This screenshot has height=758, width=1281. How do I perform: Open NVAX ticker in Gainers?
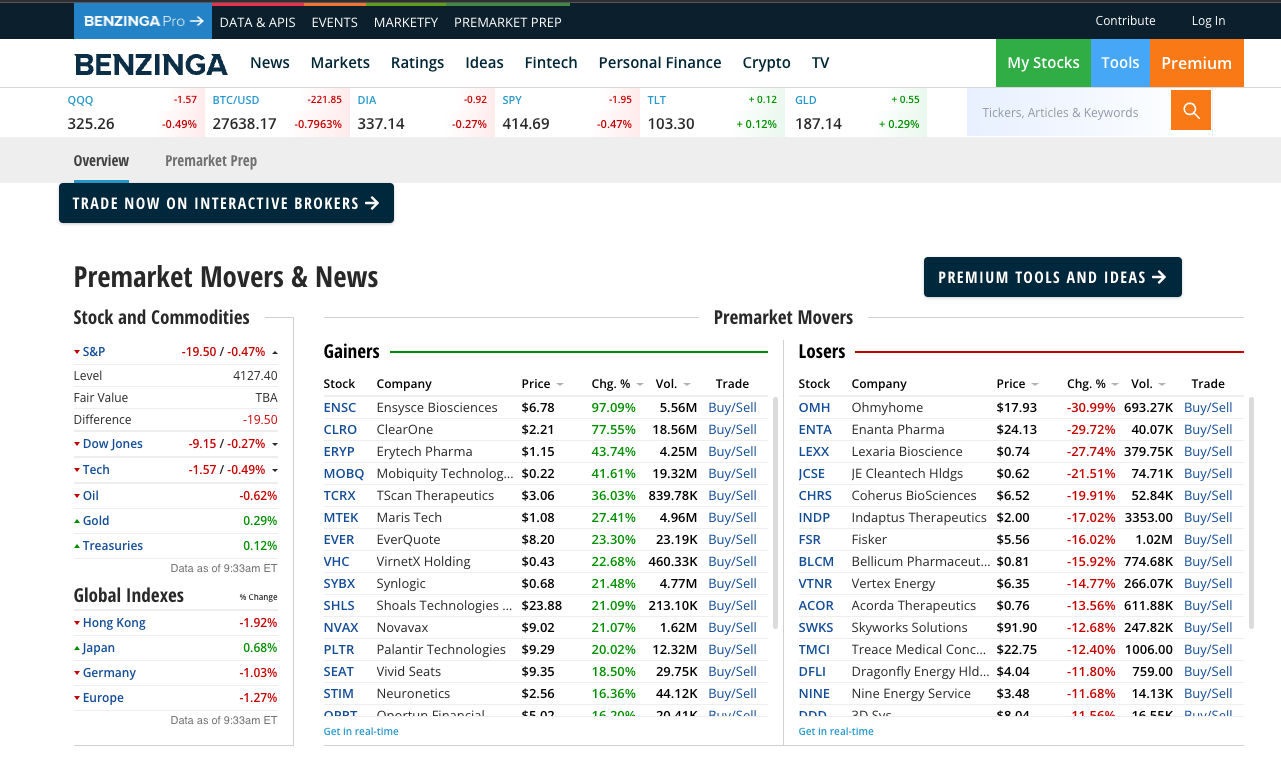coord(341,628)
